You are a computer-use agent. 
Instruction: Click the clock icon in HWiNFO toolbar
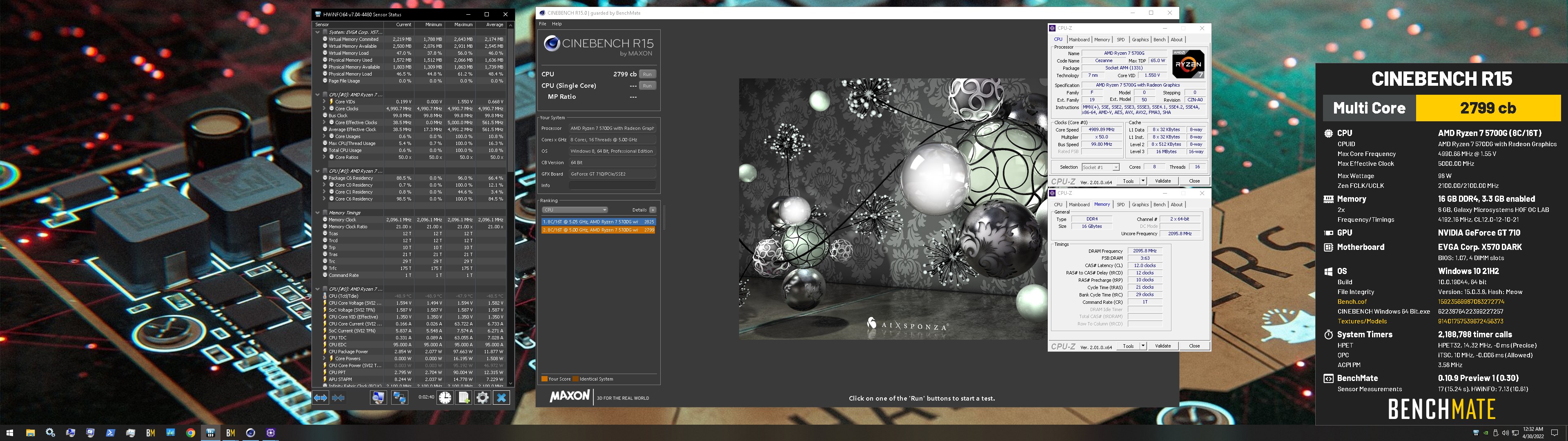445,398
